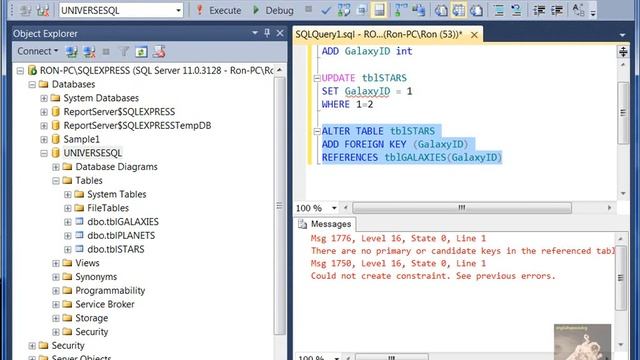Collapse the RON-PC\SQLEXPRESS server node

(x=20, y=71)
